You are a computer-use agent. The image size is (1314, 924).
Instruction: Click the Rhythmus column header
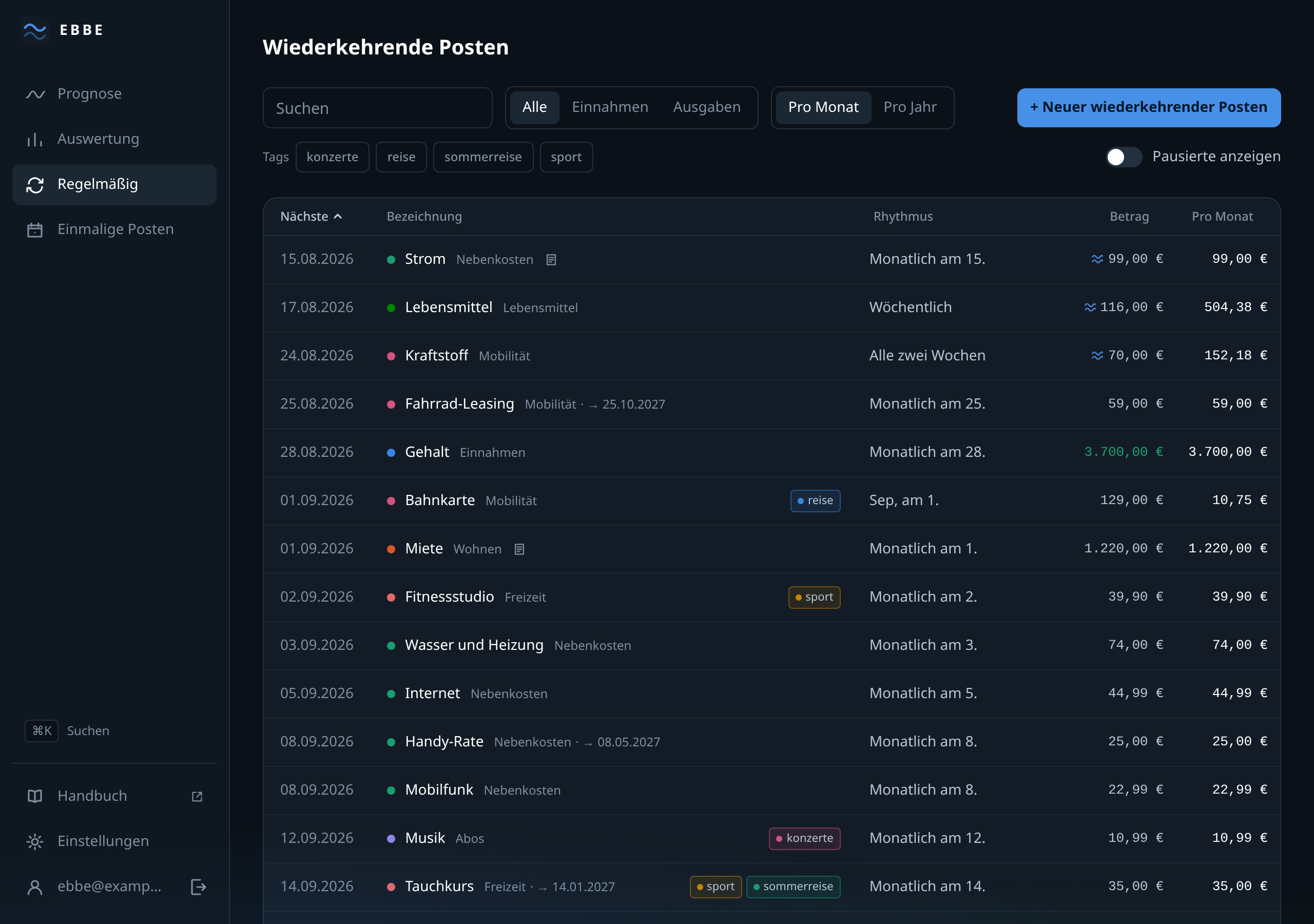point(902,217)
